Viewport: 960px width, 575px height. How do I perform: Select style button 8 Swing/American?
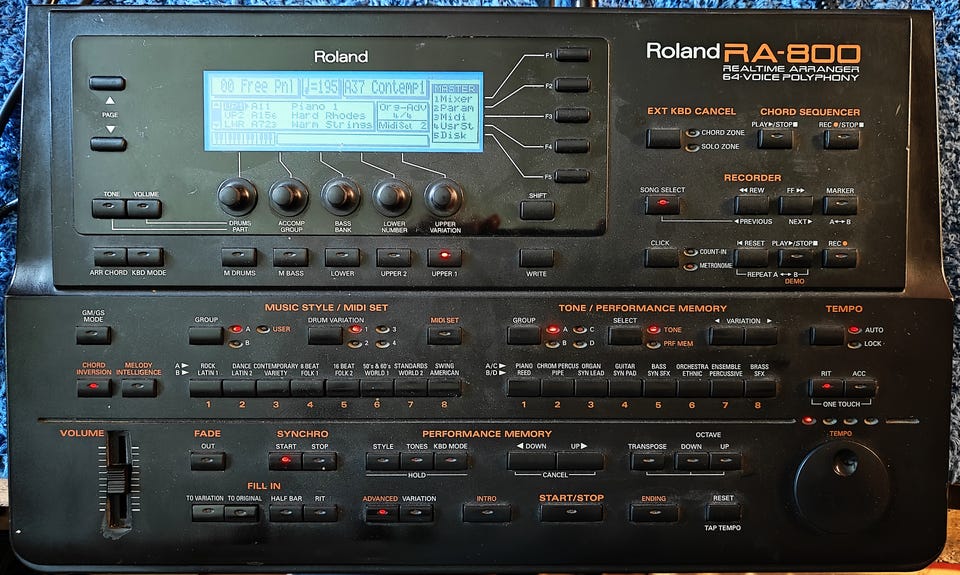point(444,388)
